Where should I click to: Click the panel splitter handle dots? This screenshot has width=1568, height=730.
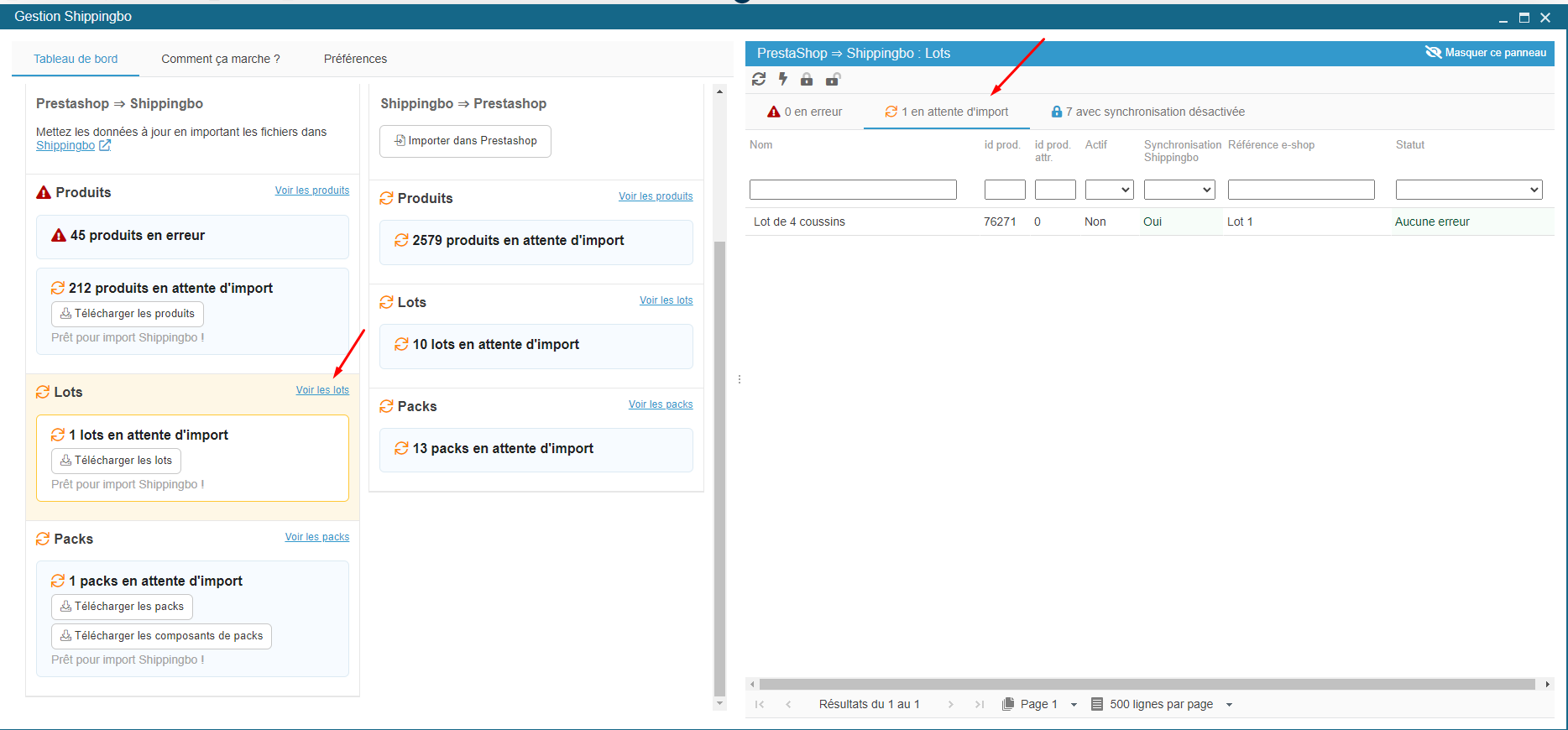(x=740, y=379)
